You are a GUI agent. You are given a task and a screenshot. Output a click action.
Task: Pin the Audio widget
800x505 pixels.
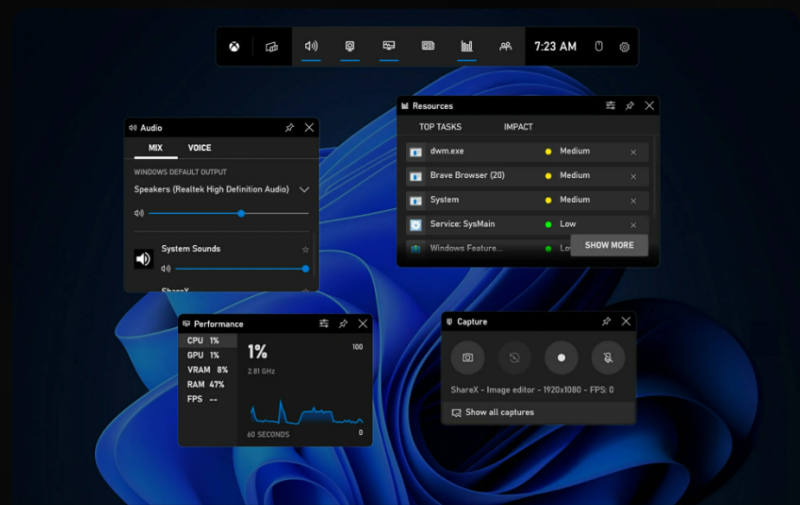289,128
